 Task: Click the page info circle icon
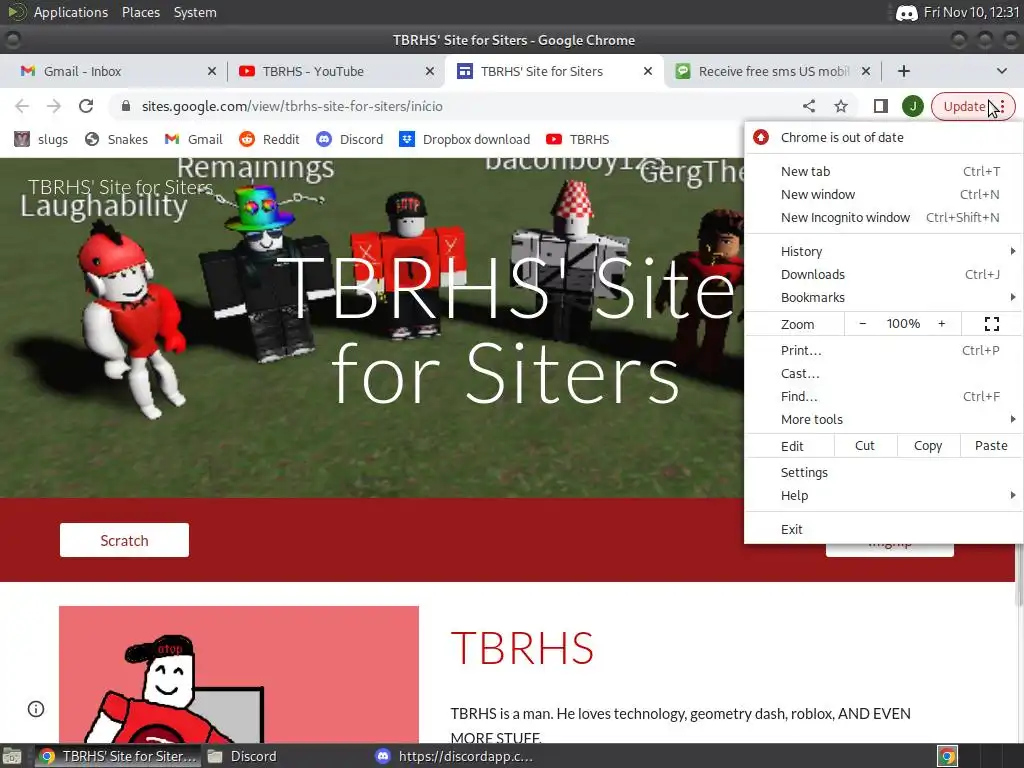36,709
